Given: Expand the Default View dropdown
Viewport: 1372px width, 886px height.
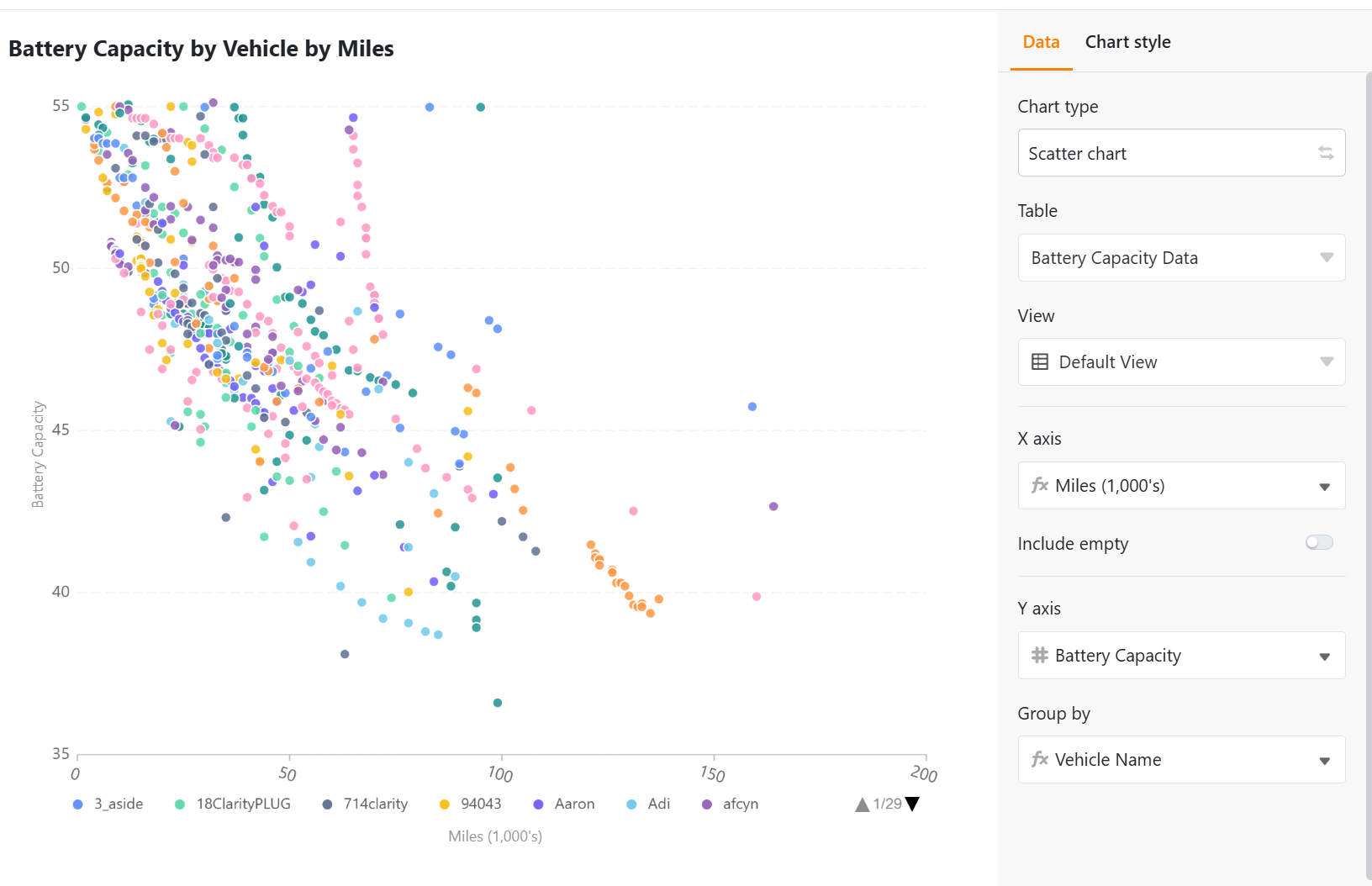Looking at the screenshot, I should 1181,362.
